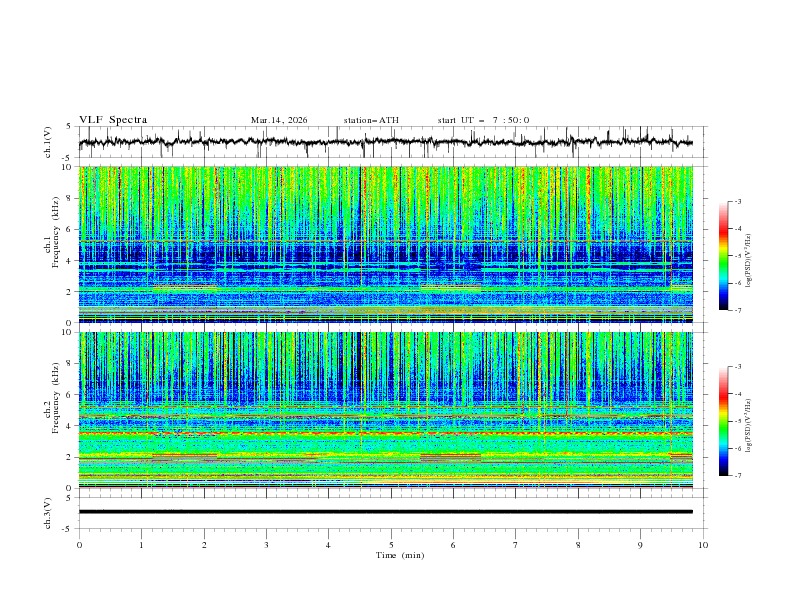Screen dimensions: 792x612
Task: Click the "8" kHz tick on ch.2 spectrogram
Action: tap(70, 364)
